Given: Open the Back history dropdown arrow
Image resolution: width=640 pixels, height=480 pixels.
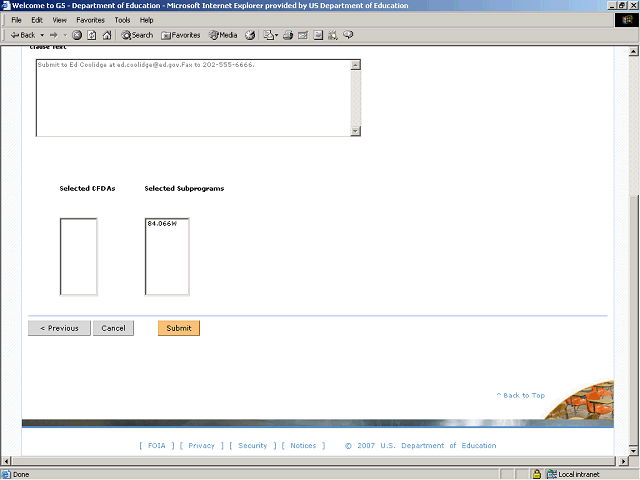Looking at the screenshot, I should (42, 35).
